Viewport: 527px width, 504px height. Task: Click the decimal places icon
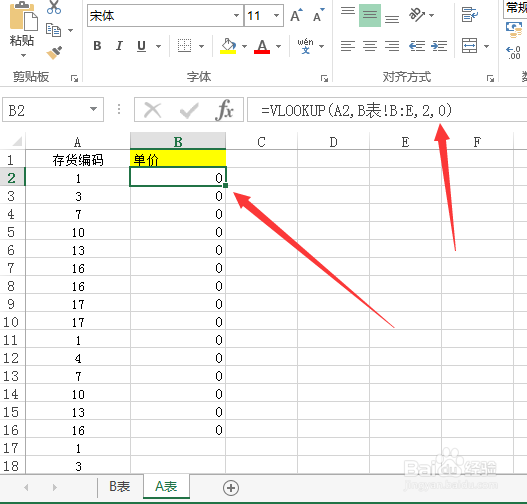click(514, 52)
